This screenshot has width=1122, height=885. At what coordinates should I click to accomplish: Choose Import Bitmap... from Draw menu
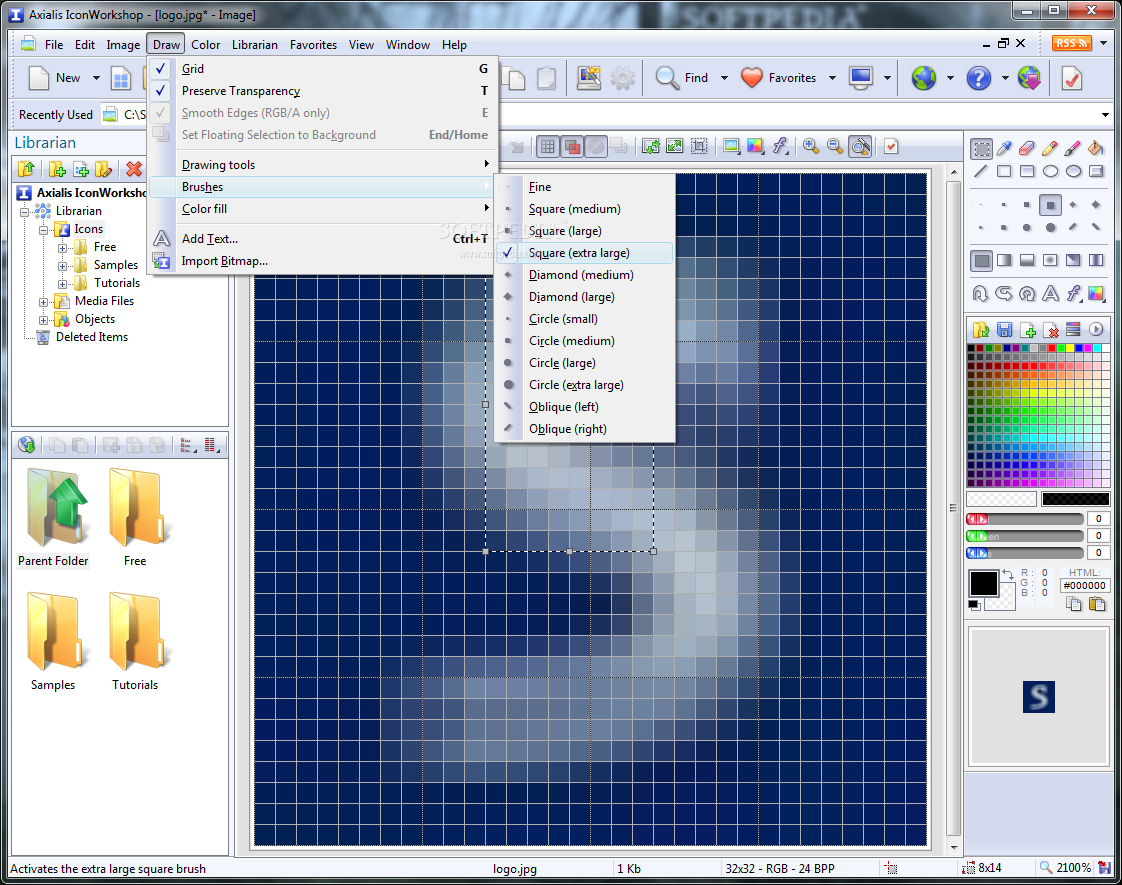[x=321, y=261]
